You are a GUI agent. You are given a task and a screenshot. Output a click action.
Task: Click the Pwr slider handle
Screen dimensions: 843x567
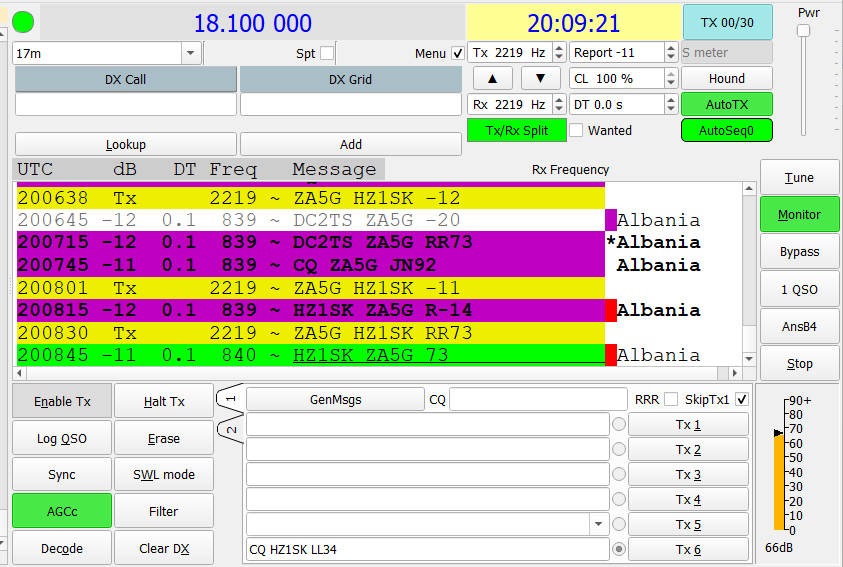(803, 30)
